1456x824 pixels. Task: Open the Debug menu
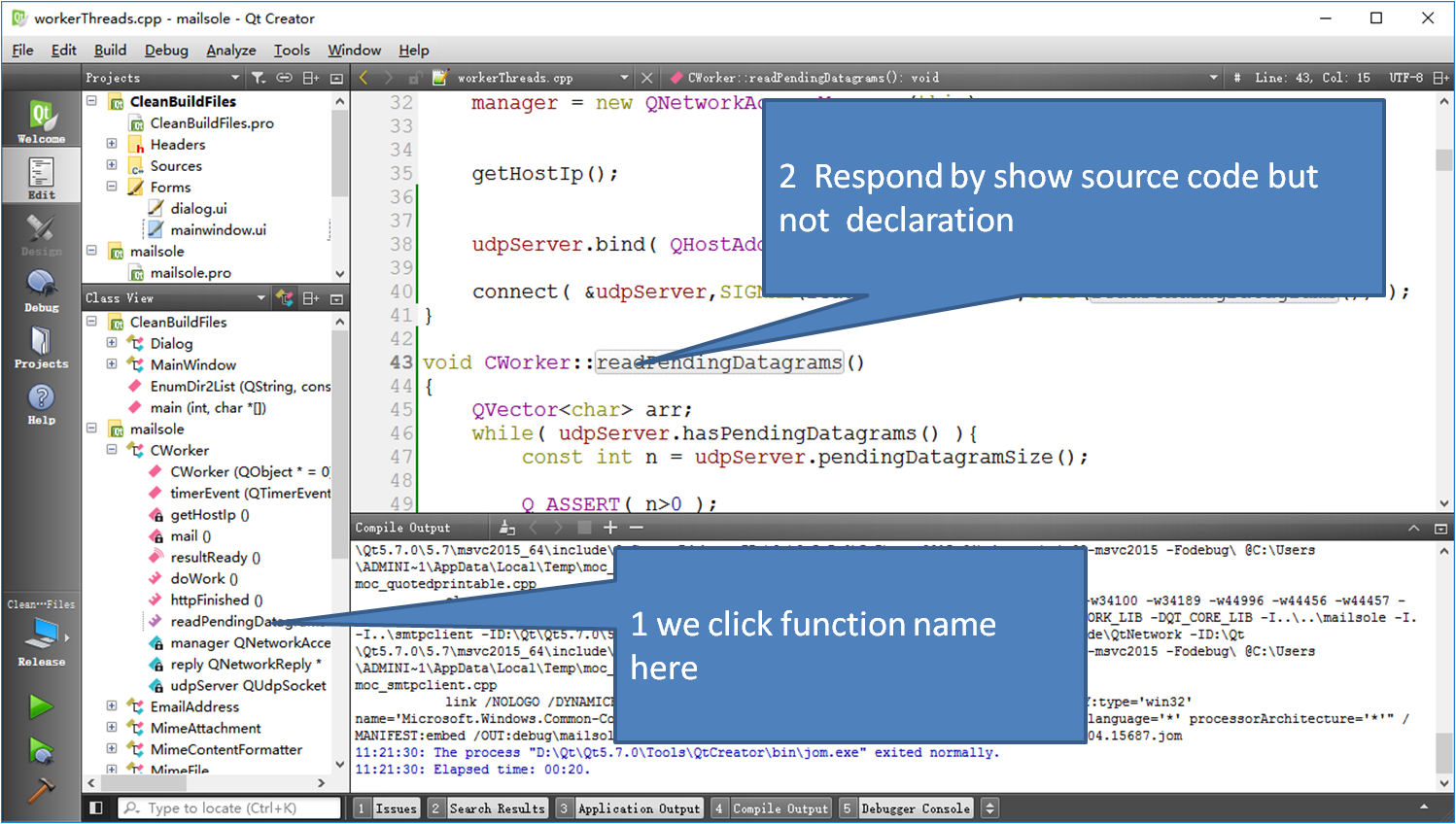point(166,50)
